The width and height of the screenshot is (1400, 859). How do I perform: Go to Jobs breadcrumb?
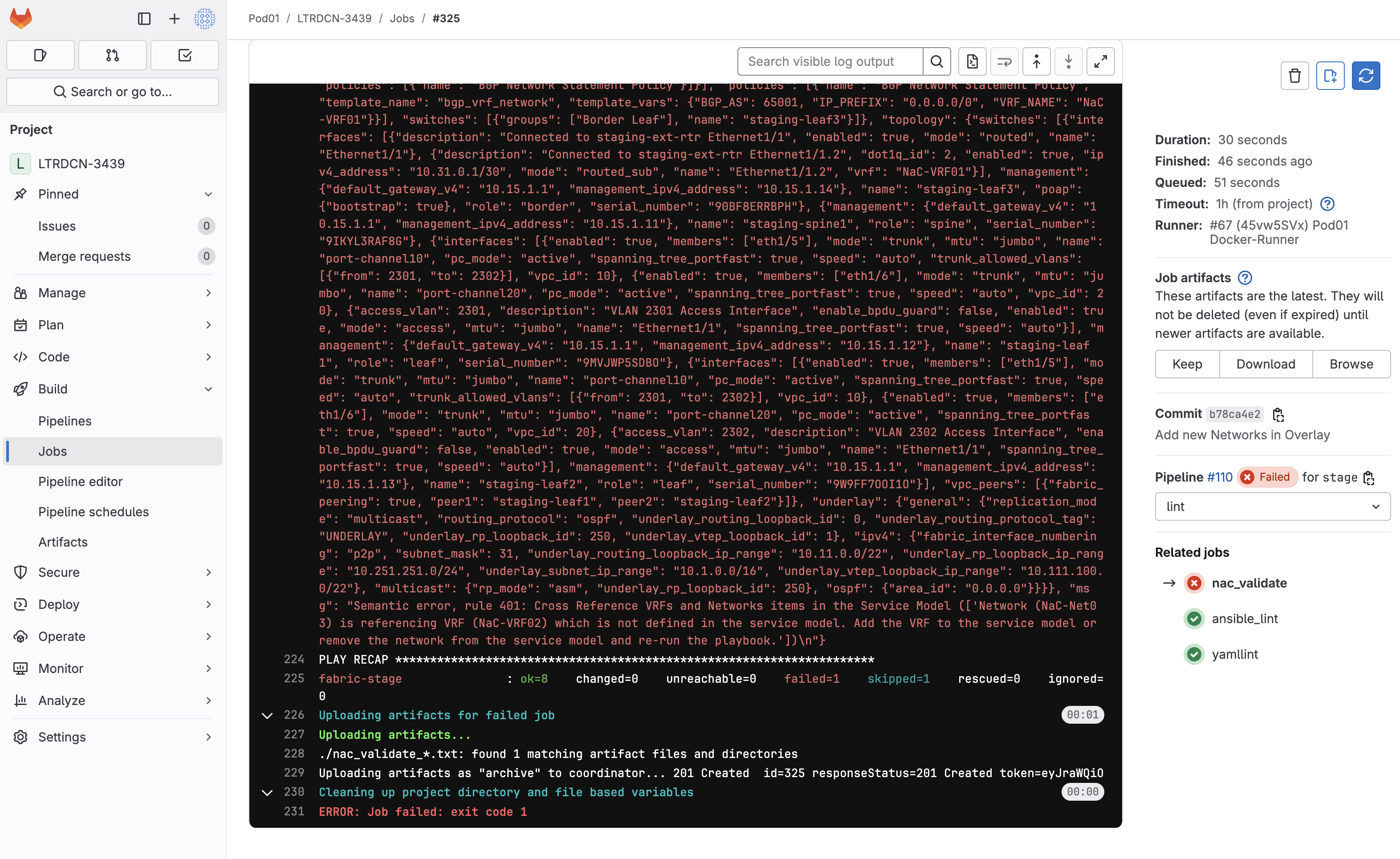[x=402, y=18]
